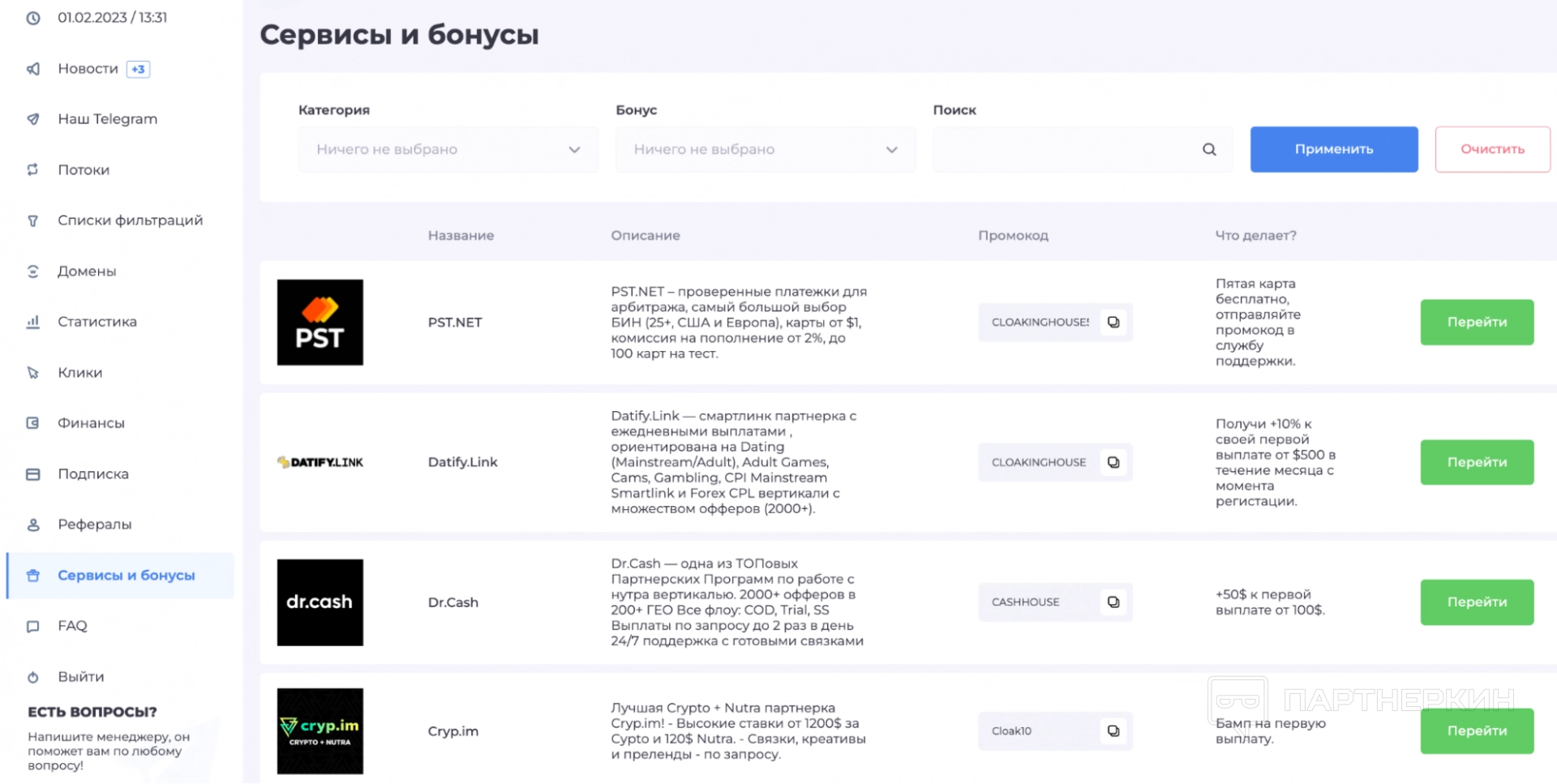Expand the Бонус dropdown
Image resolution: width=1557 pixels, height=784 pixels.
tap(765, 149)
